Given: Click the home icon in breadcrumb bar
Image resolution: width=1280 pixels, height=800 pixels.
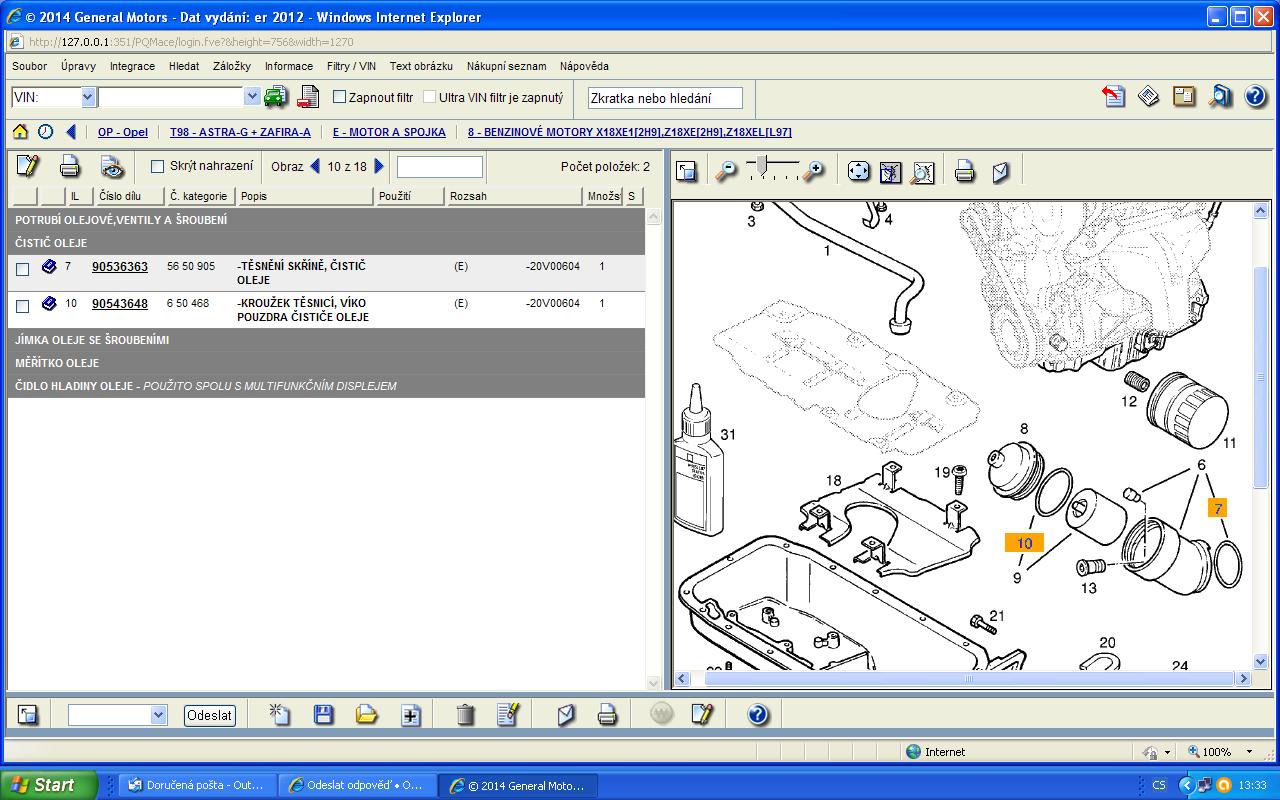Looking at the screenshot, I should tap(20, 132).
